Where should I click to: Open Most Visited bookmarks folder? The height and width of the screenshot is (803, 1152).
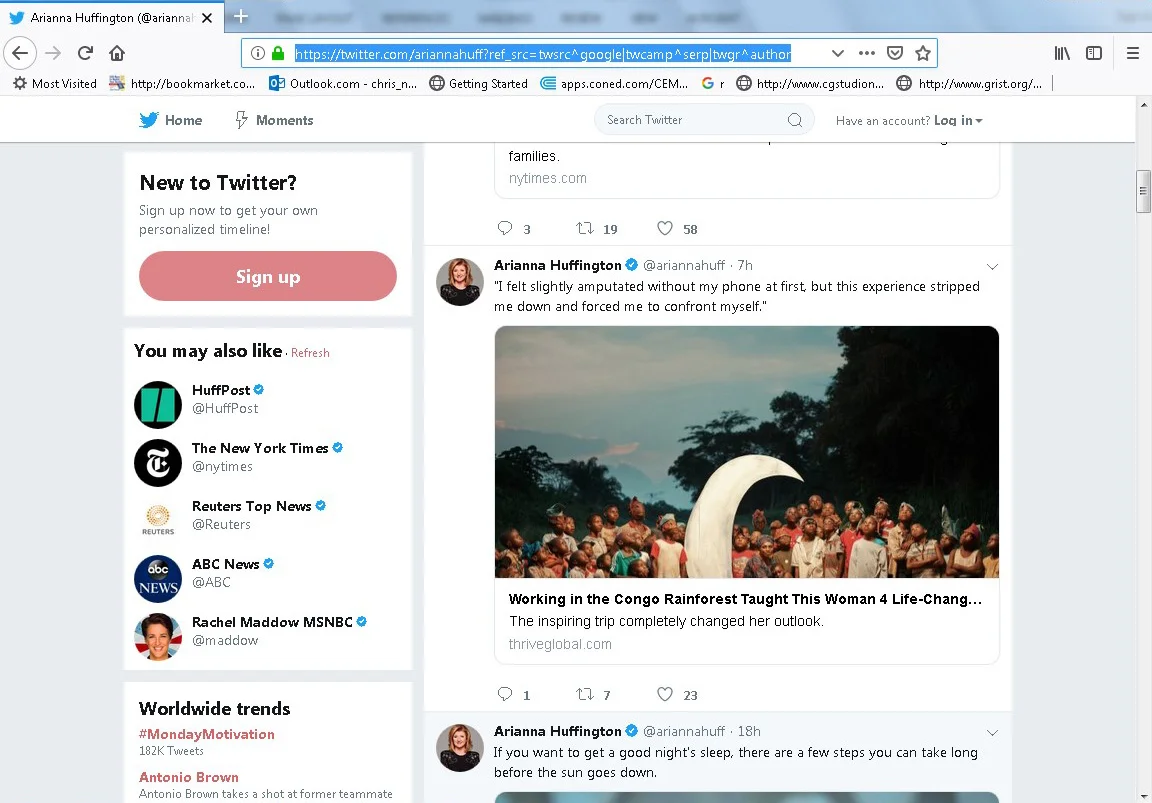click(55, 84)
